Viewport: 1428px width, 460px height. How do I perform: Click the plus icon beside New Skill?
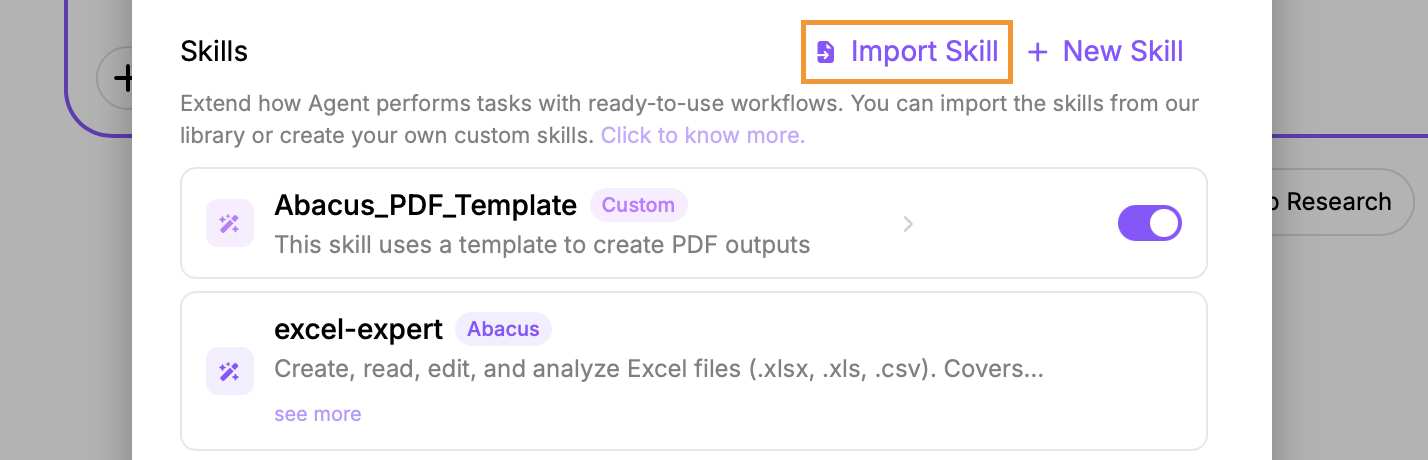[x=1038, y=52]
